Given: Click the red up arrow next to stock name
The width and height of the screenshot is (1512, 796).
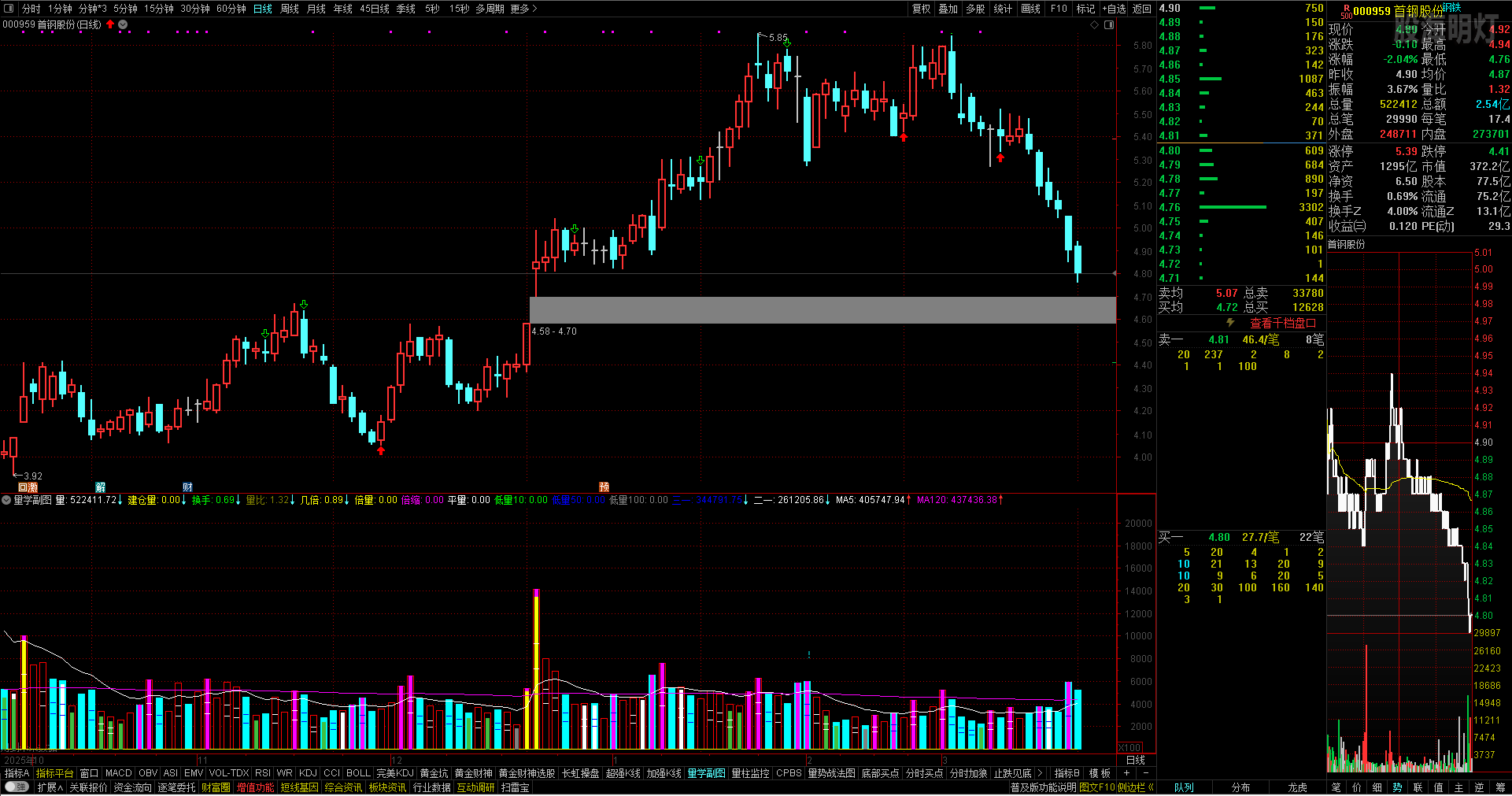Looking at the screenshot, I should point(110,24).
